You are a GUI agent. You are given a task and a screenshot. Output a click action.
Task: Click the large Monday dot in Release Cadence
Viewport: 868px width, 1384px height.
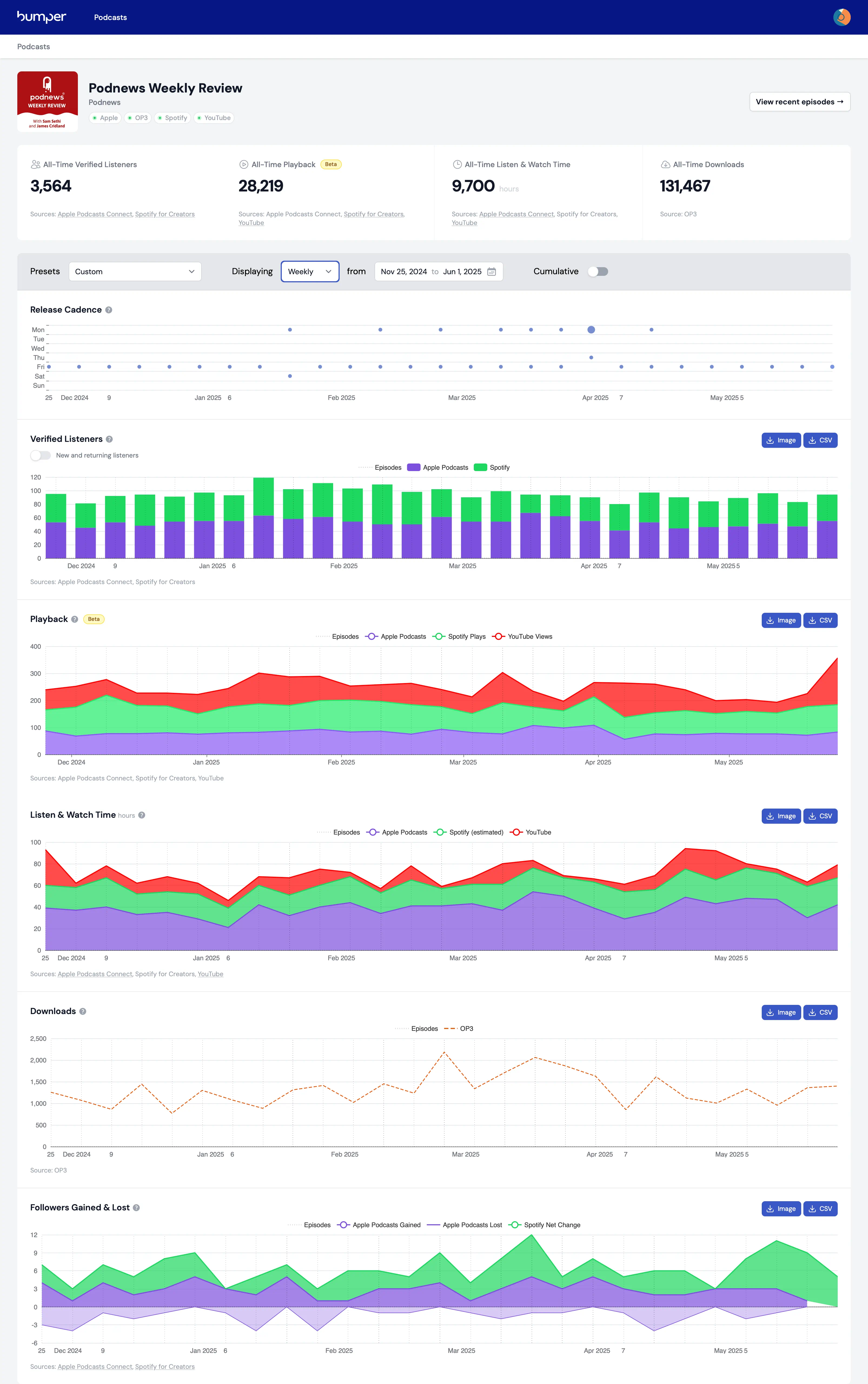pos(591,329)
